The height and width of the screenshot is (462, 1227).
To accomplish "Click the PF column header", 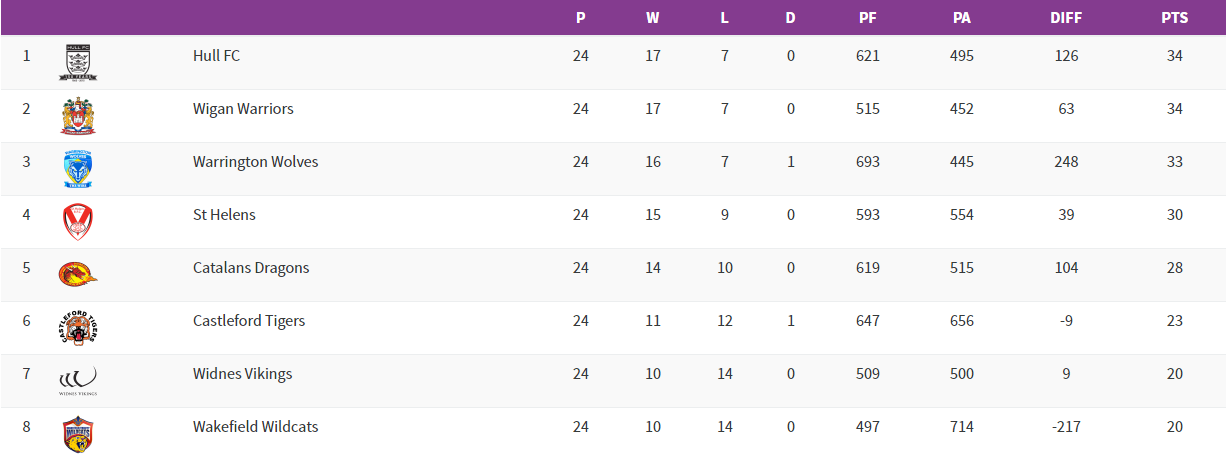I will coord(868,18).
